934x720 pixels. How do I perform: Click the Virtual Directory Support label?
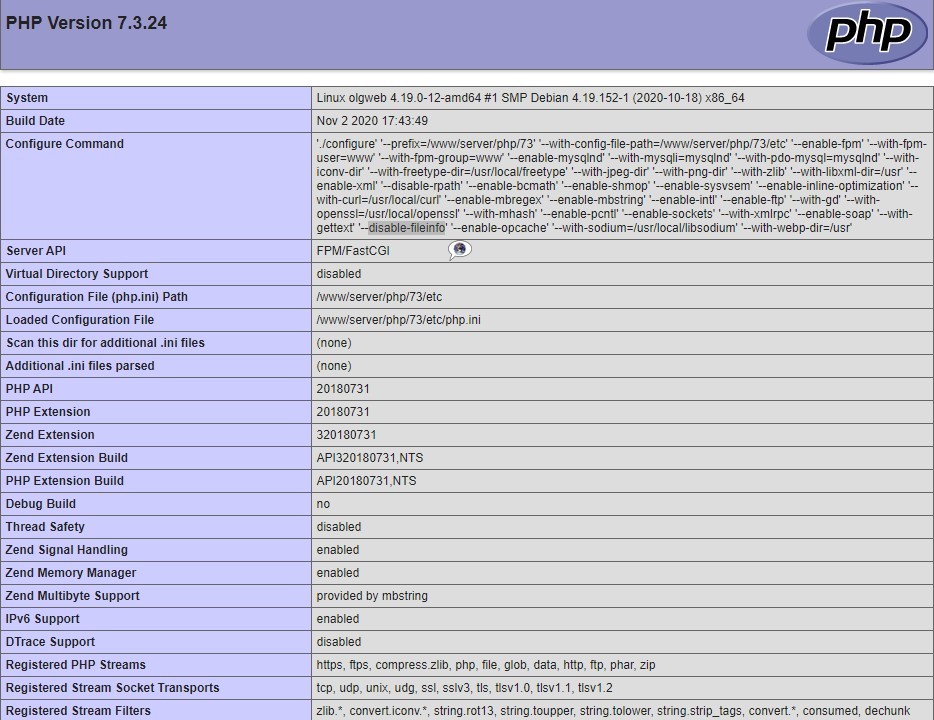pyautogui.click(x=77, y=273)
